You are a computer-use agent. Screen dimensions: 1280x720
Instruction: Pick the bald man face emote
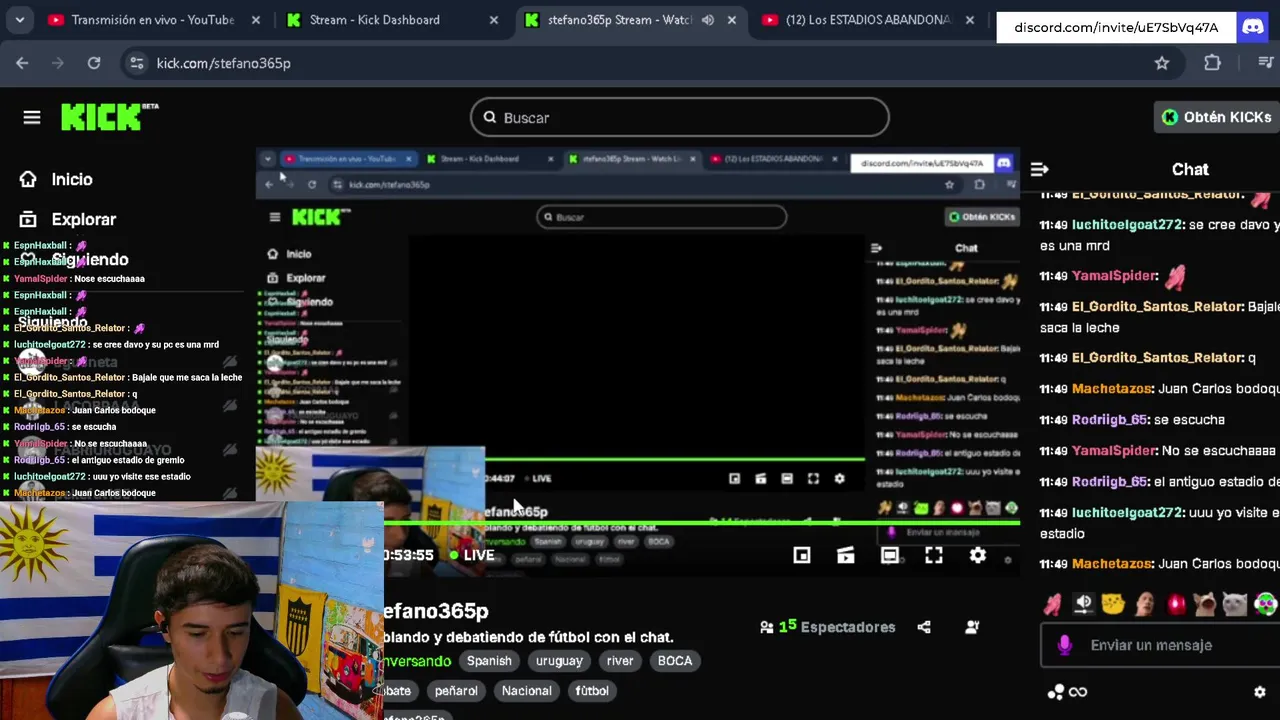[x=1144, y=604]
